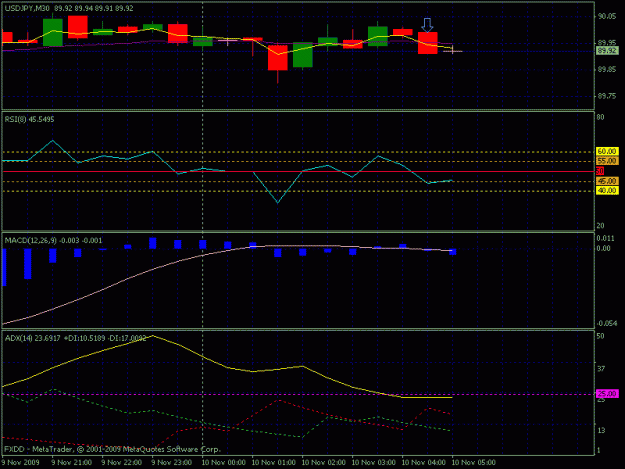
Task: Select the highlighted 89.92 current price tag
Action: pos(607,51)
